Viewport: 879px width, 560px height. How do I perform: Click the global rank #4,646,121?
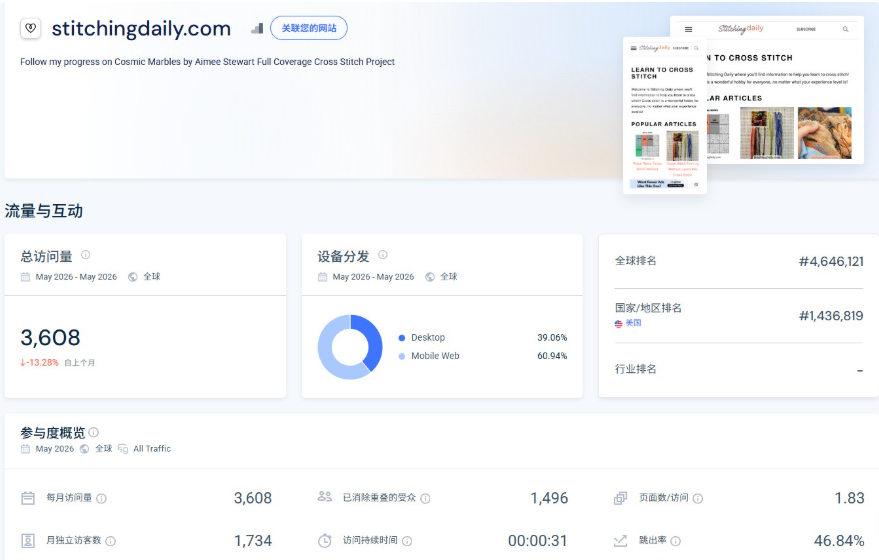[831, 261]
